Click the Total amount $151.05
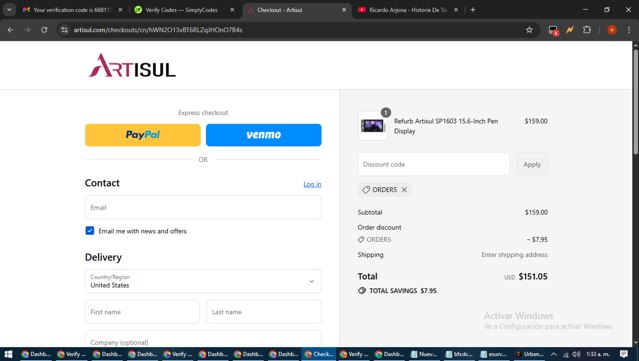 [533, 276]
